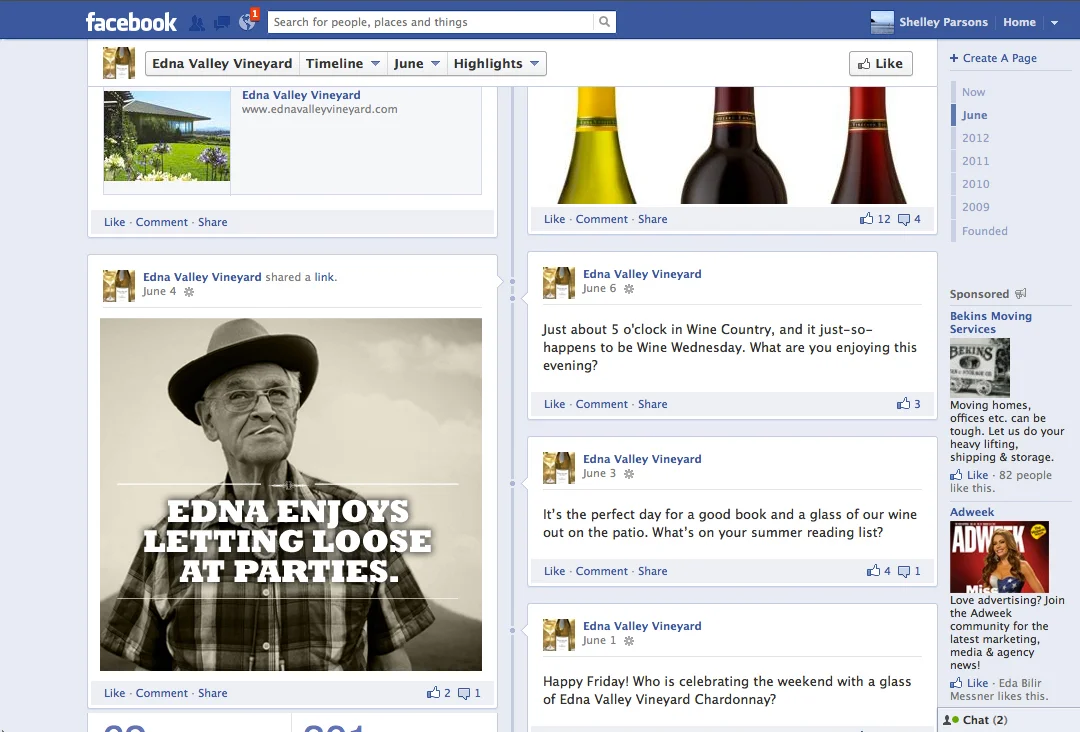1080x732 pixels.
Task: Click the comment bubble icon on June 4 post
Action: (464, 693)
